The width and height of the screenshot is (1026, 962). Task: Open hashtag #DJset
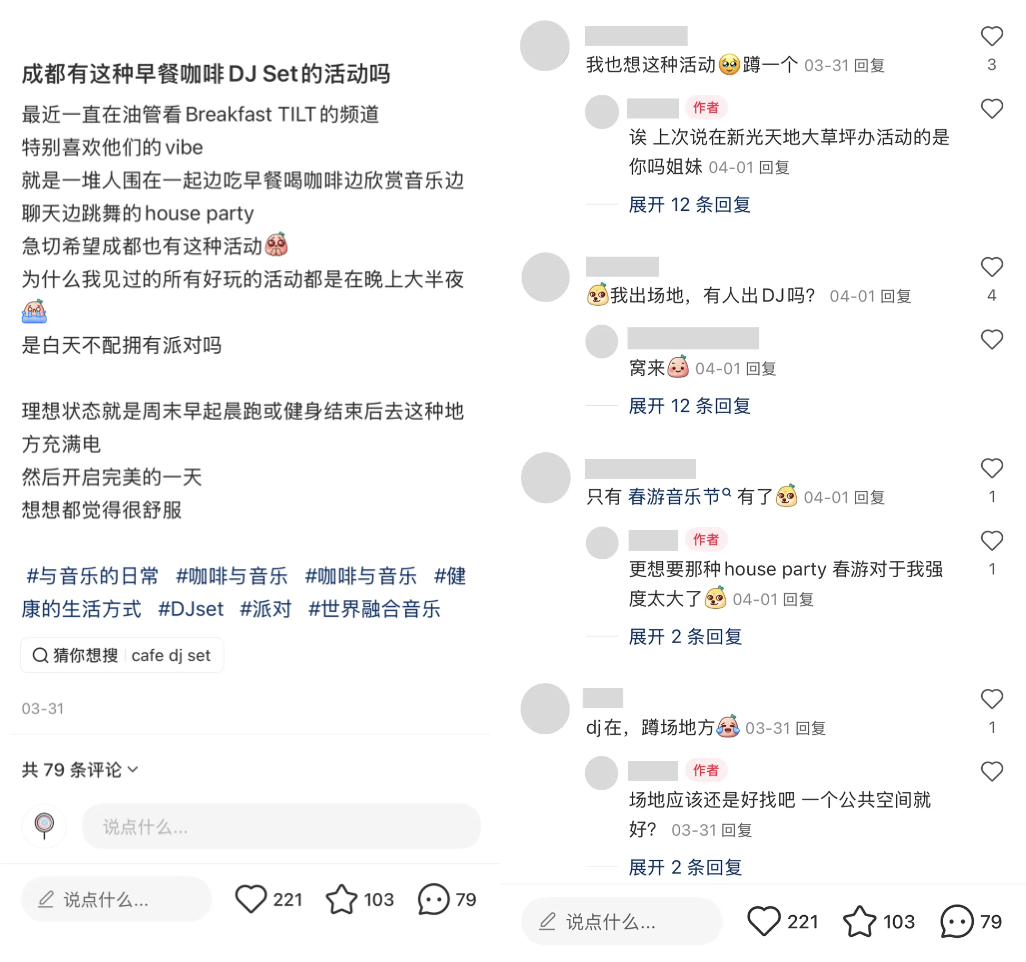tap(191, 609)
